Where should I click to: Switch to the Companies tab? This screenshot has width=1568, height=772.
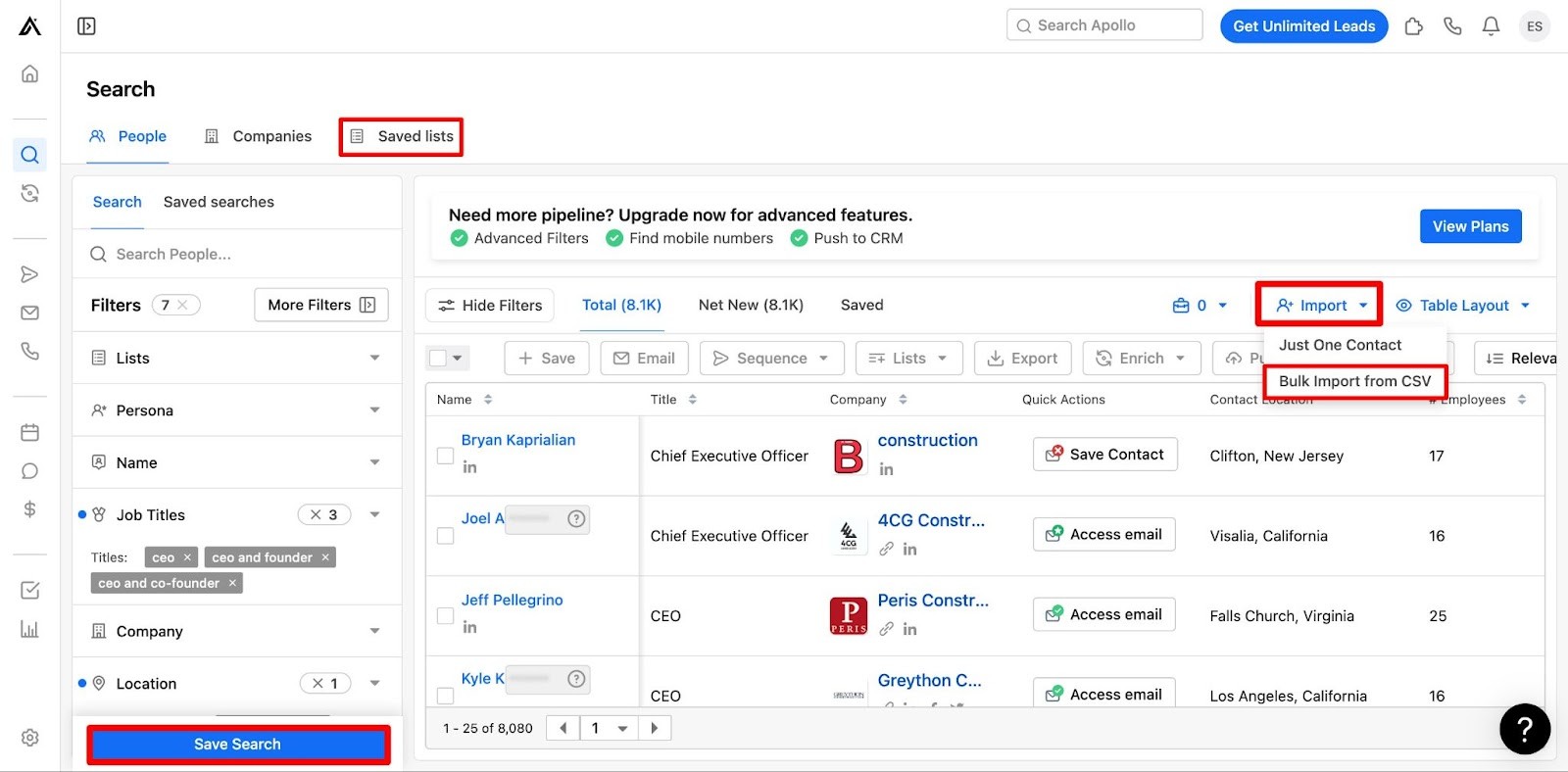[258, 136]
